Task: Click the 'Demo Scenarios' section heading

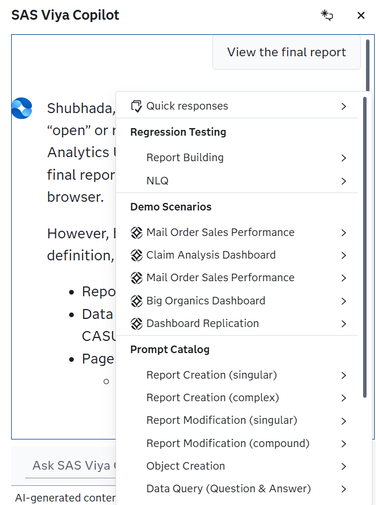Action: pos(171,207)
